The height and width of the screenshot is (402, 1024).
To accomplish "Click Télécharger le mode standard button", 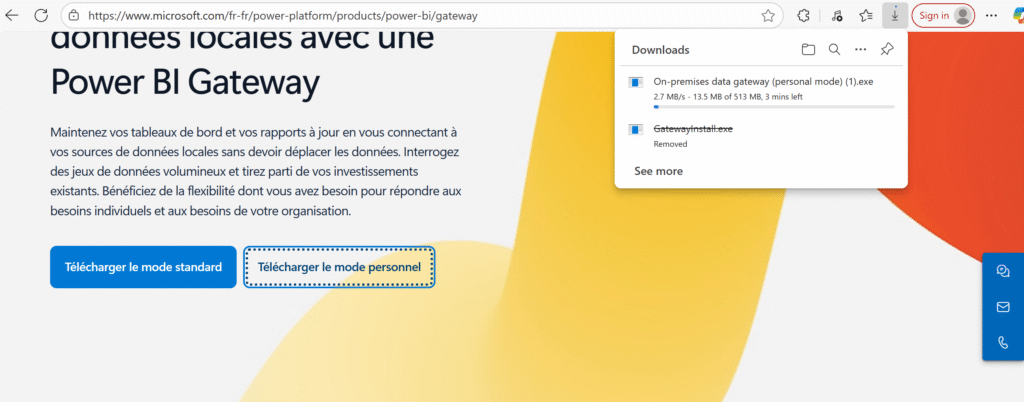I will (143, 267).
